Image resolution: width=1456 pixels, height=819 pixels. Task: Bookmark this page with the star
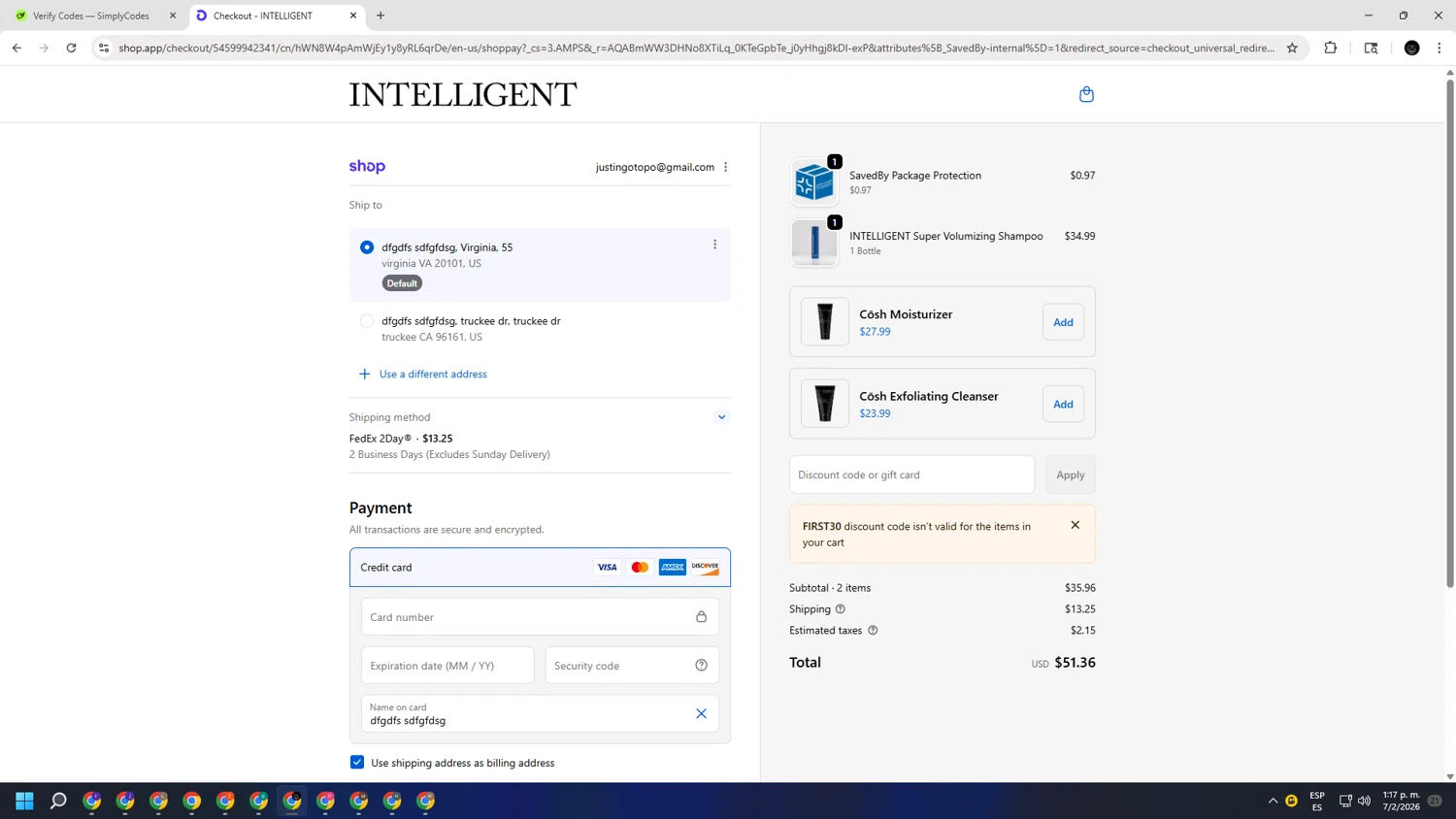pyautogui.click(x=1292, y=48)
